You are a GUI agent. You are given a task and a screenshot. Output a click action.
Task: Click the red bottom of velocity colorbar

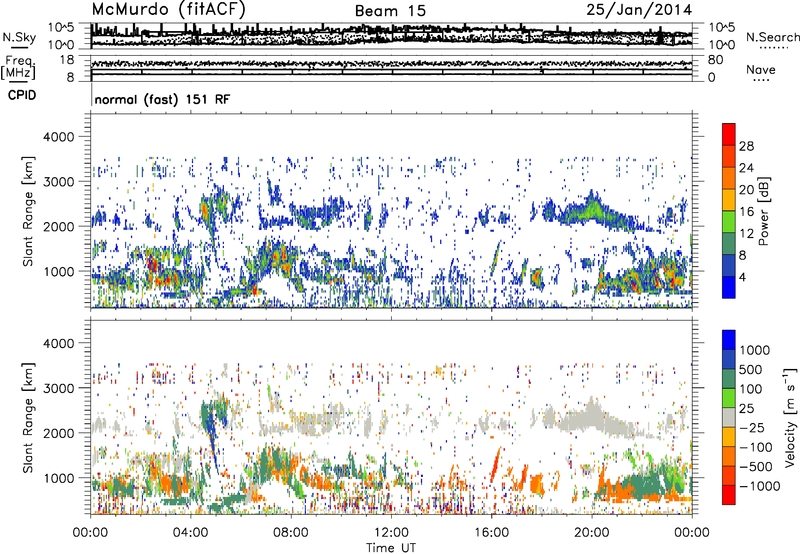click(x=729, y=495)
